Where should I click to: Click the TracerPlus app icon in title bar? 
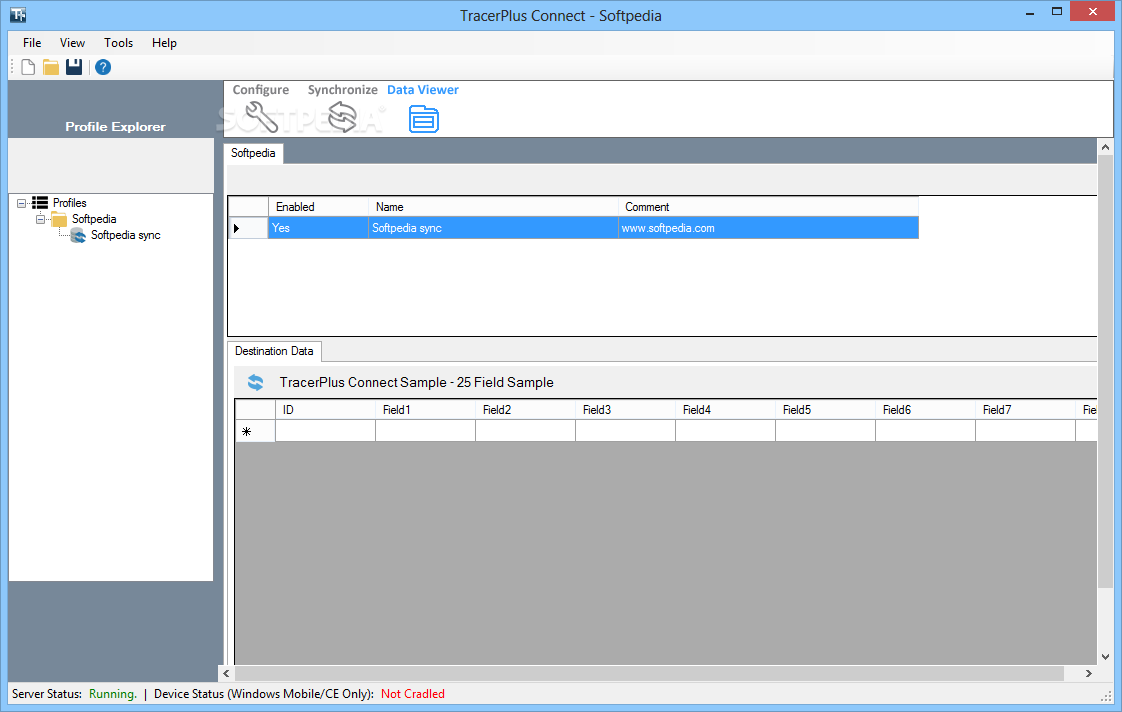(x=18, y=14)
